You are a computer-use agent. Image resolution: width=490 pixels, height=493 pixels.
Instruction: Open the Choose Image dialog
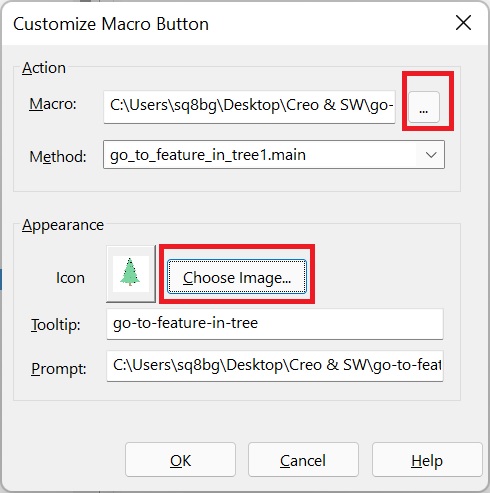237,277
